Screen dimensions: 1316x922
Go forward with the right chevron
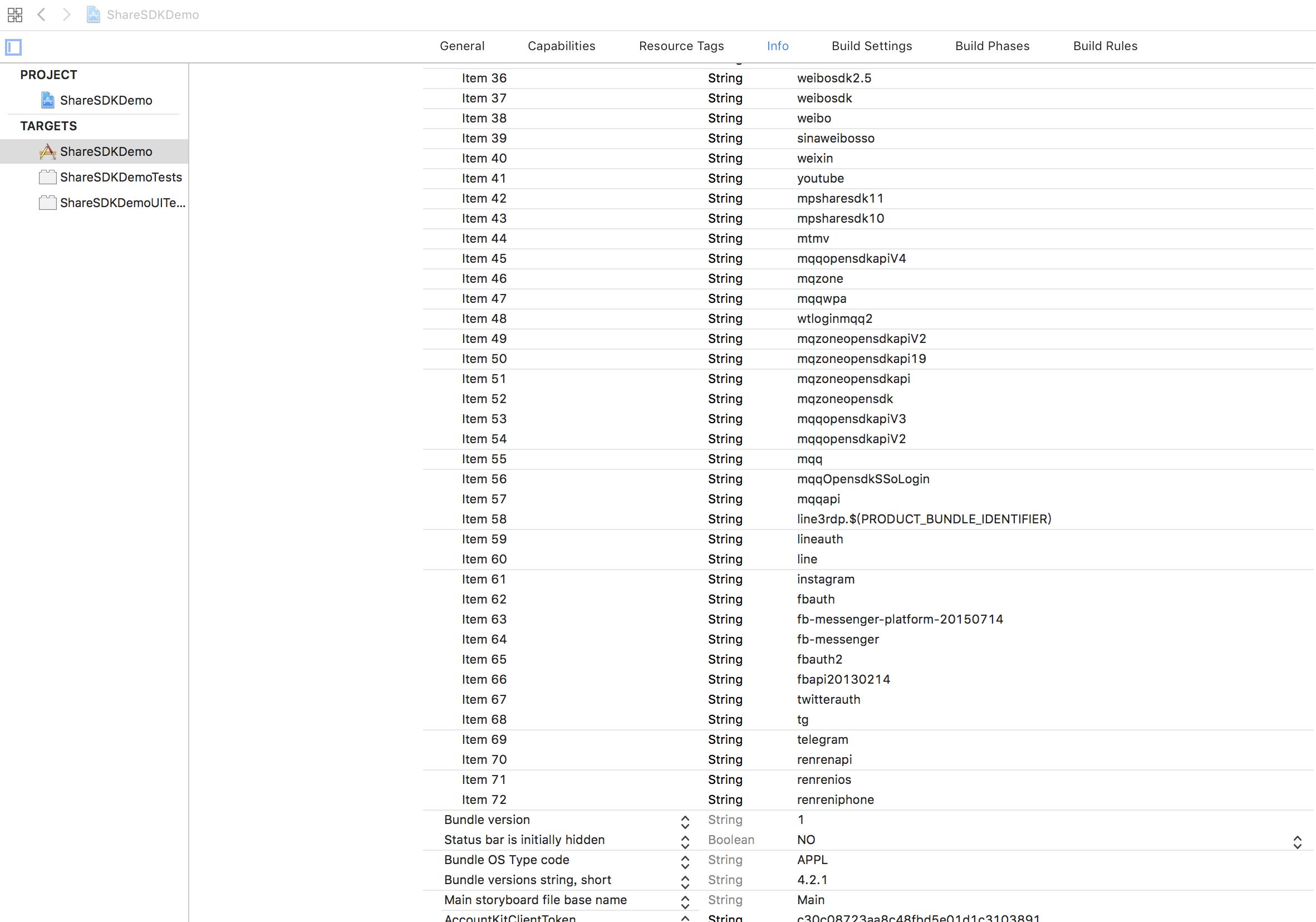66,15
